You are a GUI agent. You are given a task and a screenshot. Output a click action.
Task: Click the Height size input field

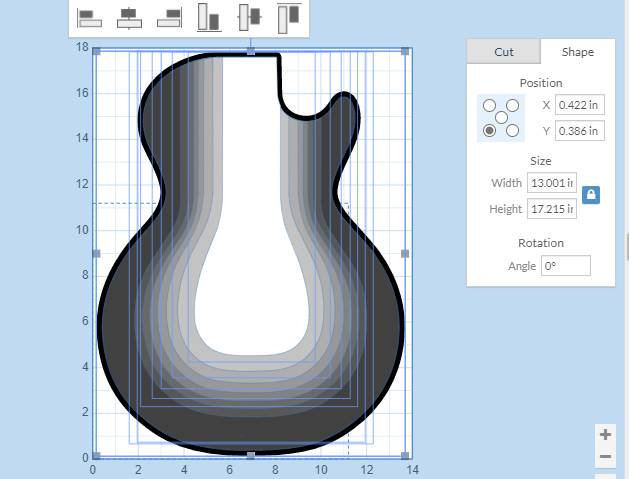551,209
